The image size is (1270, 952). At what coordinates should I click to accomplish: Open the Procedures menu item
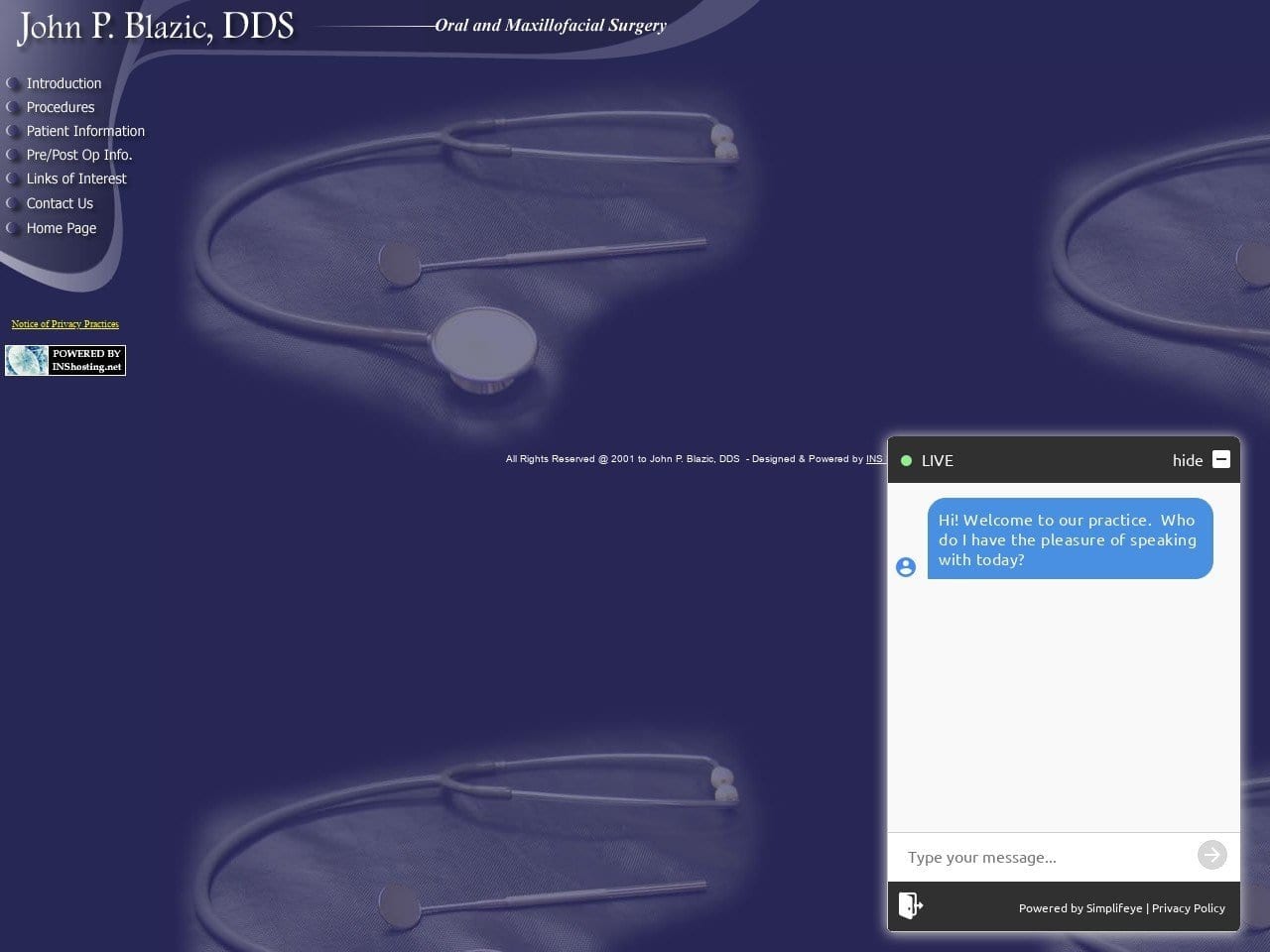pos(61,107)
